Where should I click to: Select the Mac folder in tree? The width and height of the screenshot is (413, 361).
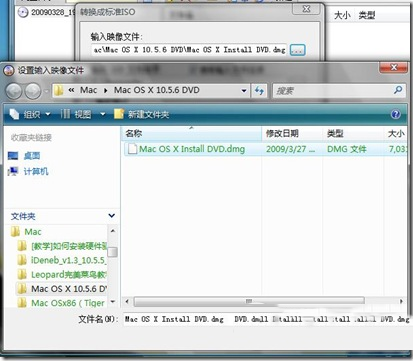point(33,232)
